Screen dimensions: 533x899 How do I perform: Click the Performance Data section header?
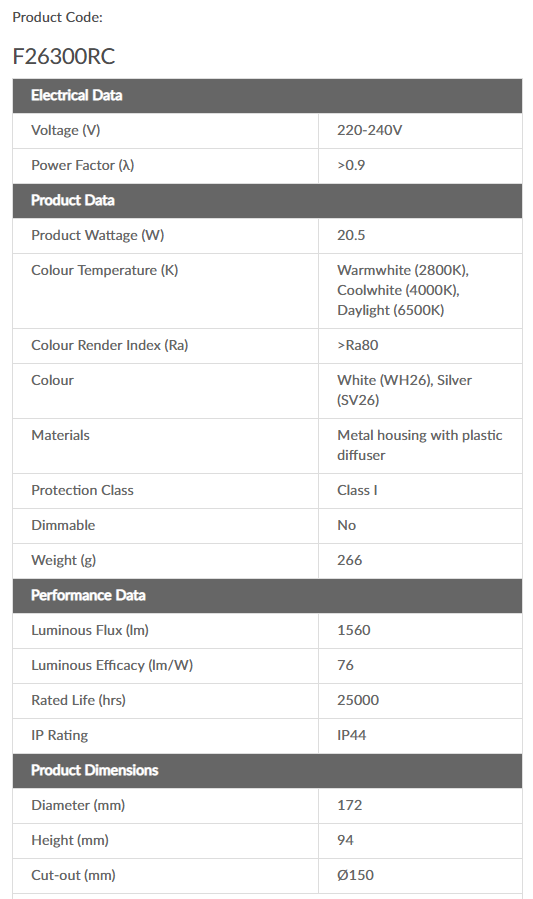click(x=267, y=596)
